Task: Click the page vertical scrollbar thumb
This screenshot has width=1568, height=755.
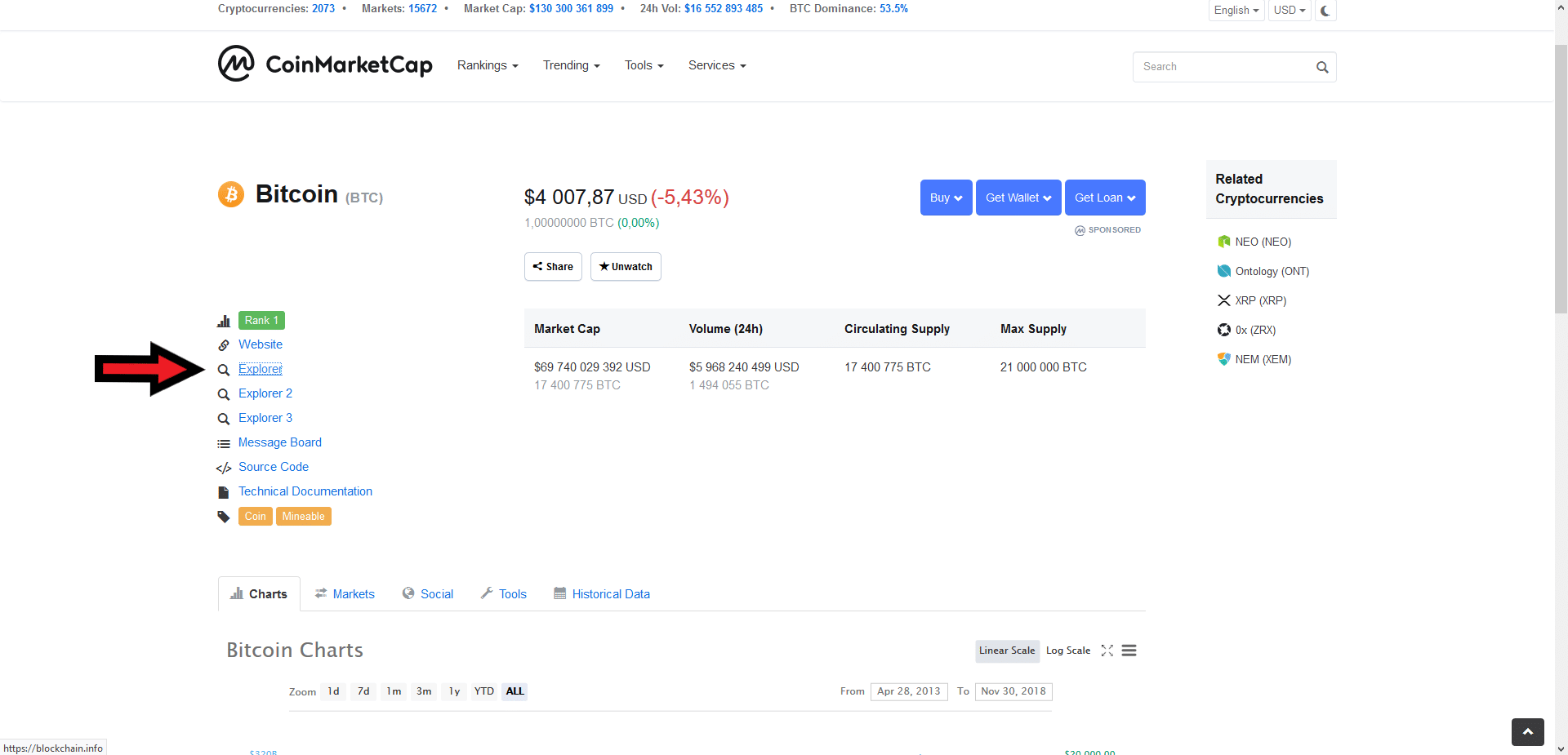Action: [1561, 180]
